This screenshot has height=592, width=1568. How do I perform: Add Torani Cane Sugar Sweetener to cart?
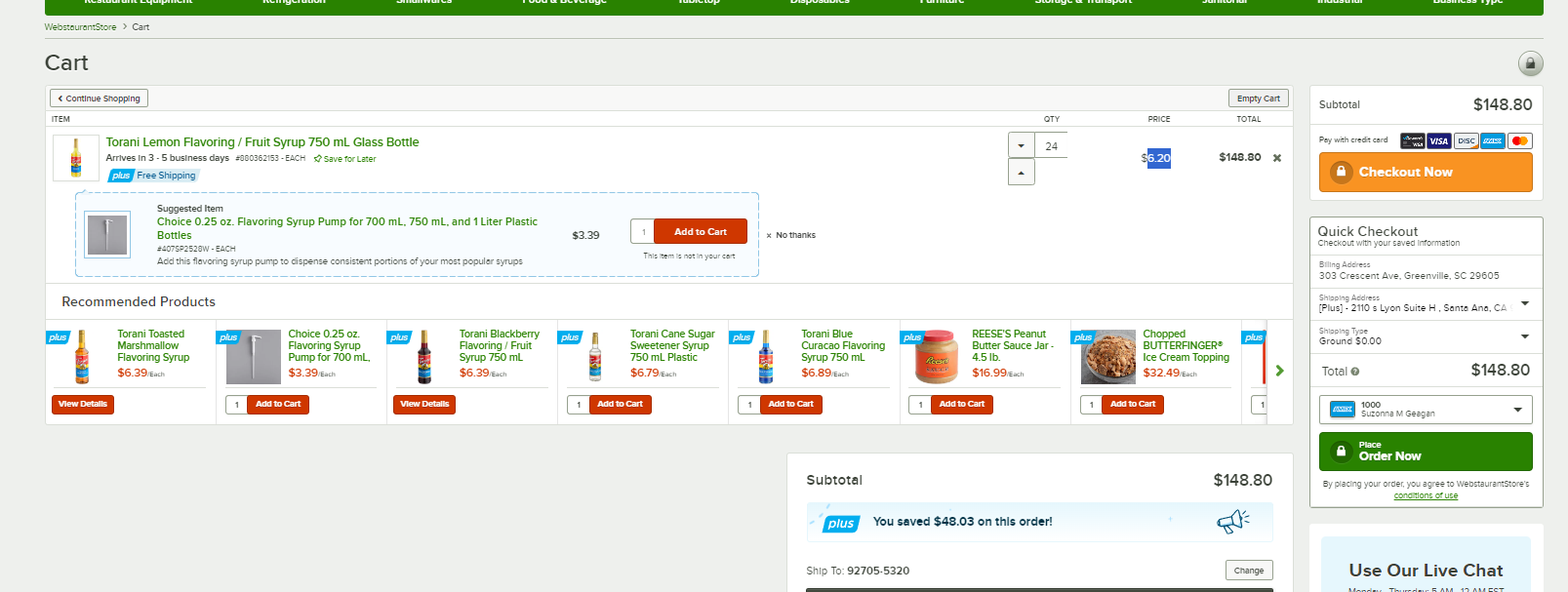(620, 405)
